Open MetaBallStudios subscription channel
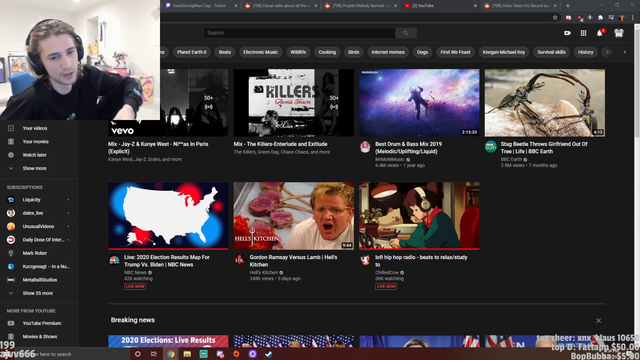This screenshot has width=640, height=360. (x=40, y=280)
